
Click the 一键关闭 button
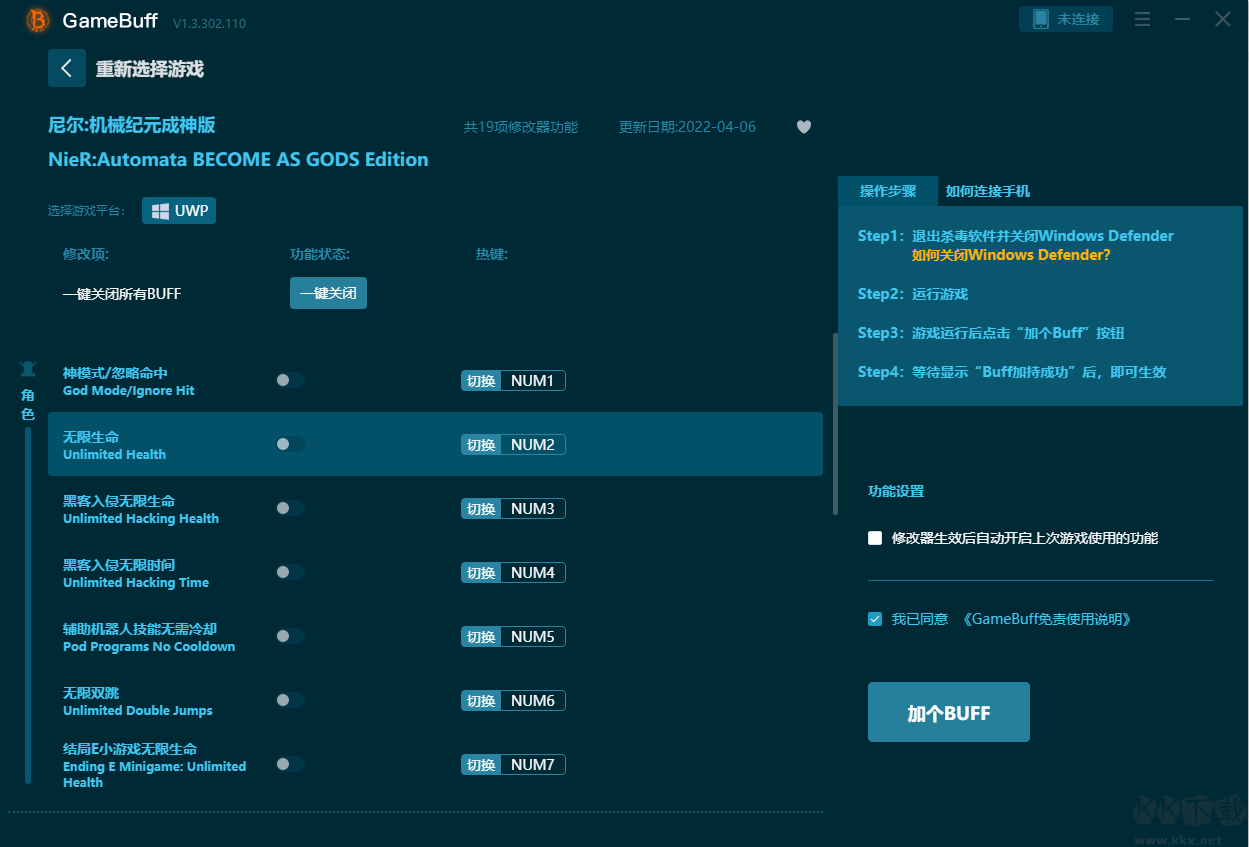[328, 293]
